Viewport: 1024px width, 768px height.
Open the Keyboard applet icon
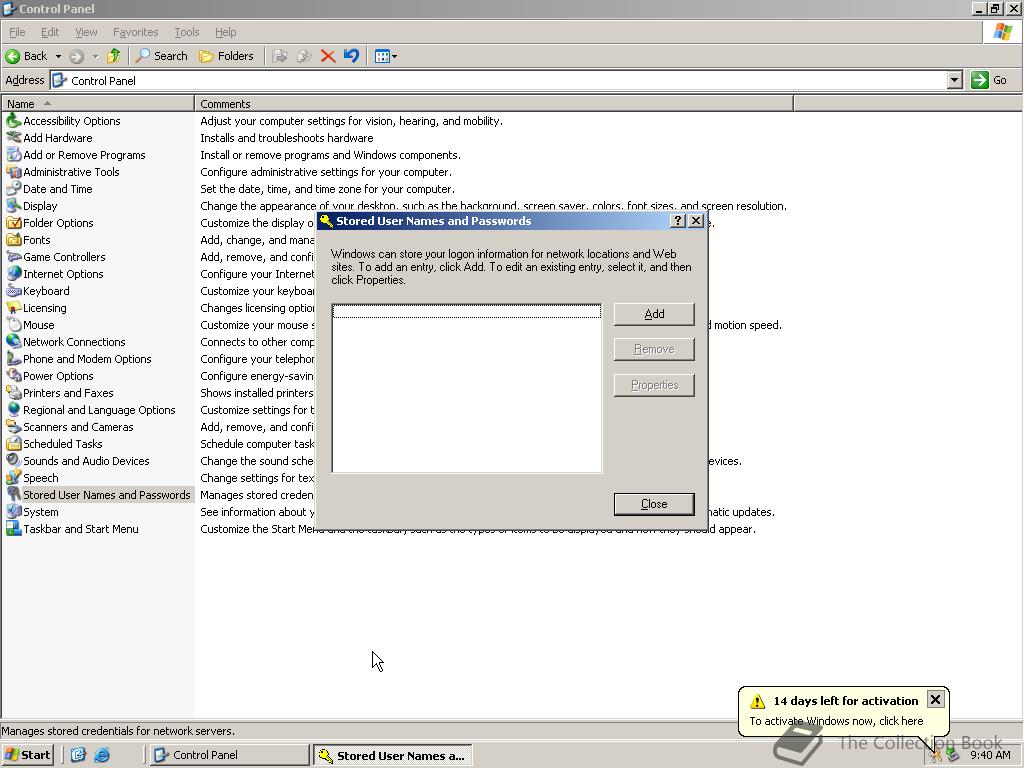coord(14,291)
